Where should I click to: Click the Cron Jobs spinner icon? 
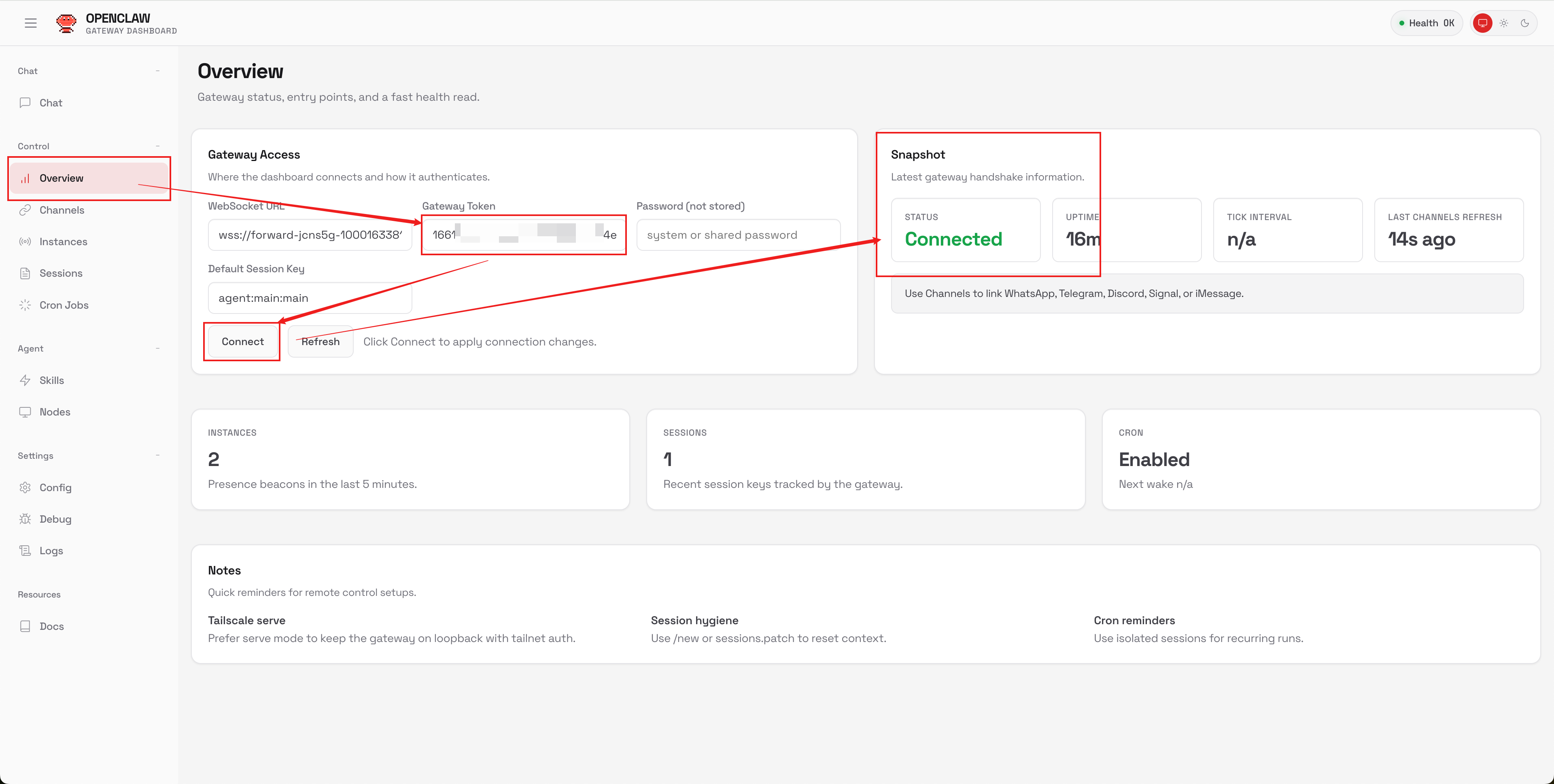click(25, 305)
